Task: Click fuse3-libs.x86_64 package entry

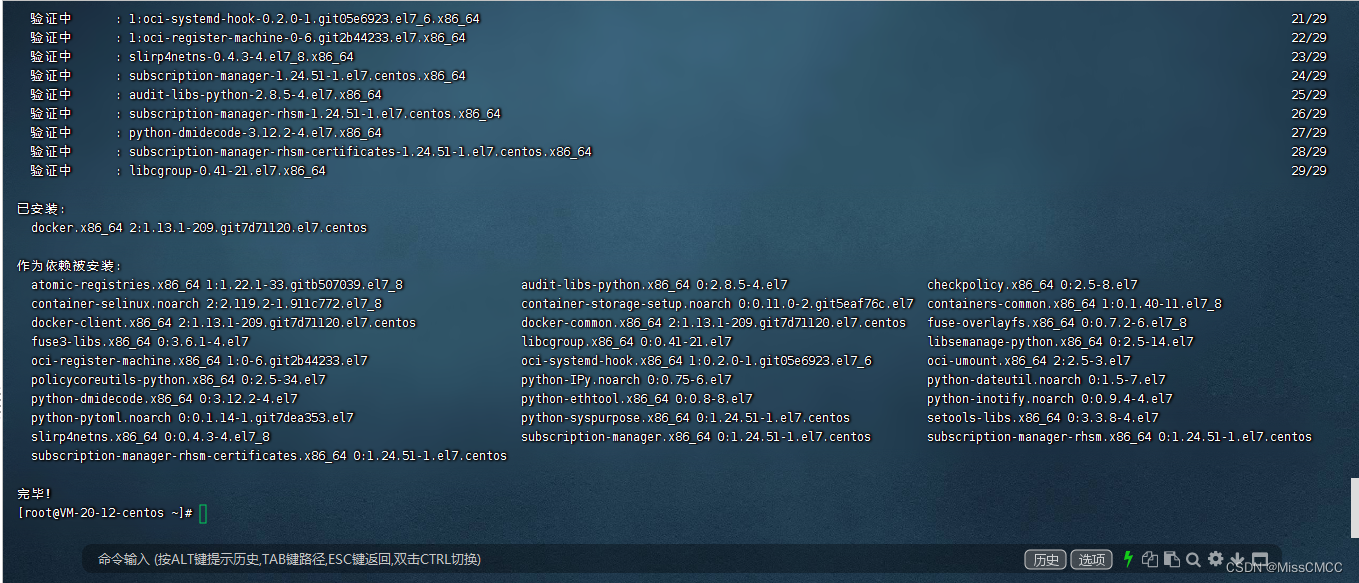Action: tap(140, 342)
